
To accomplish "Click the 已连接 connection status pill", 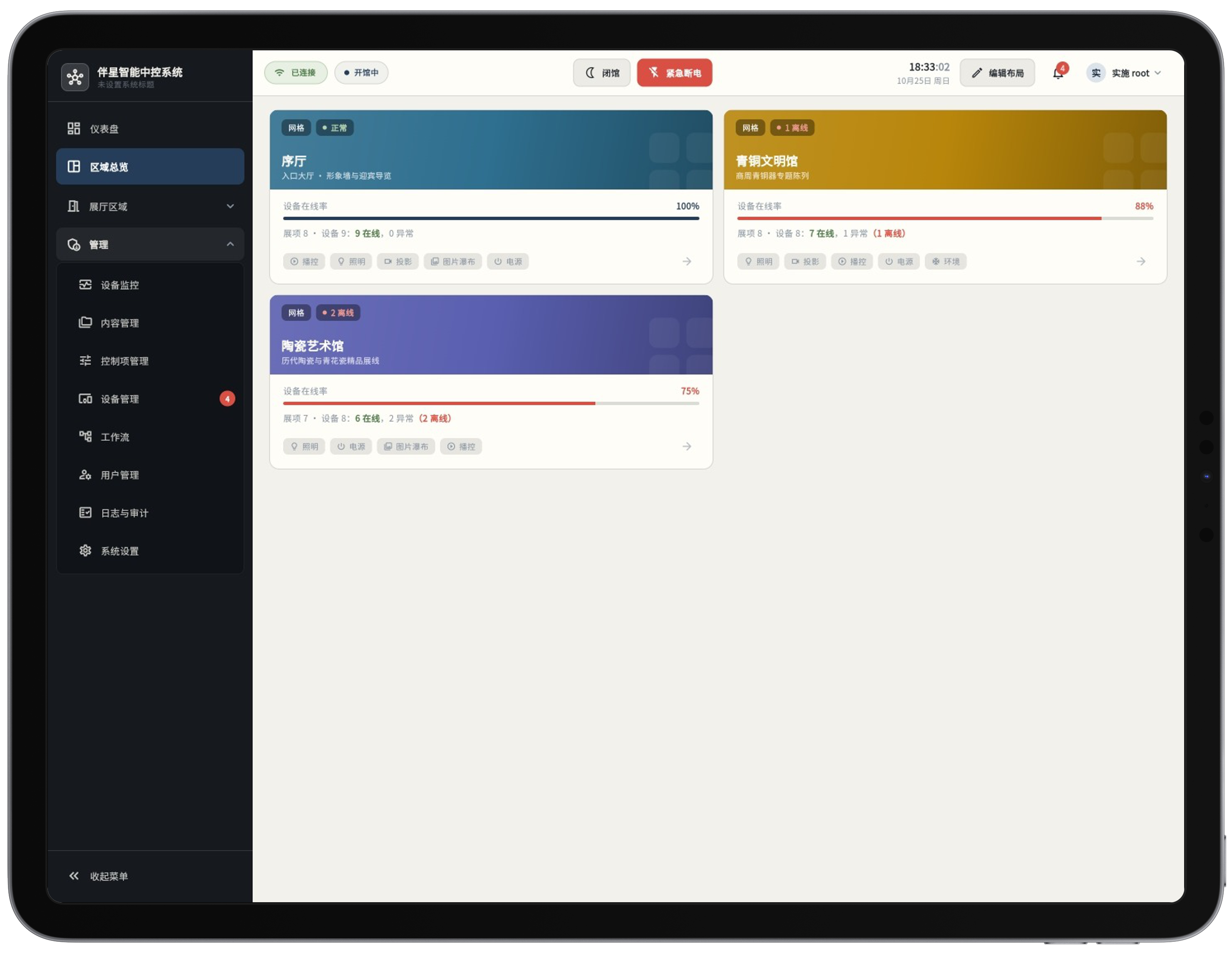I will (296, 73).
